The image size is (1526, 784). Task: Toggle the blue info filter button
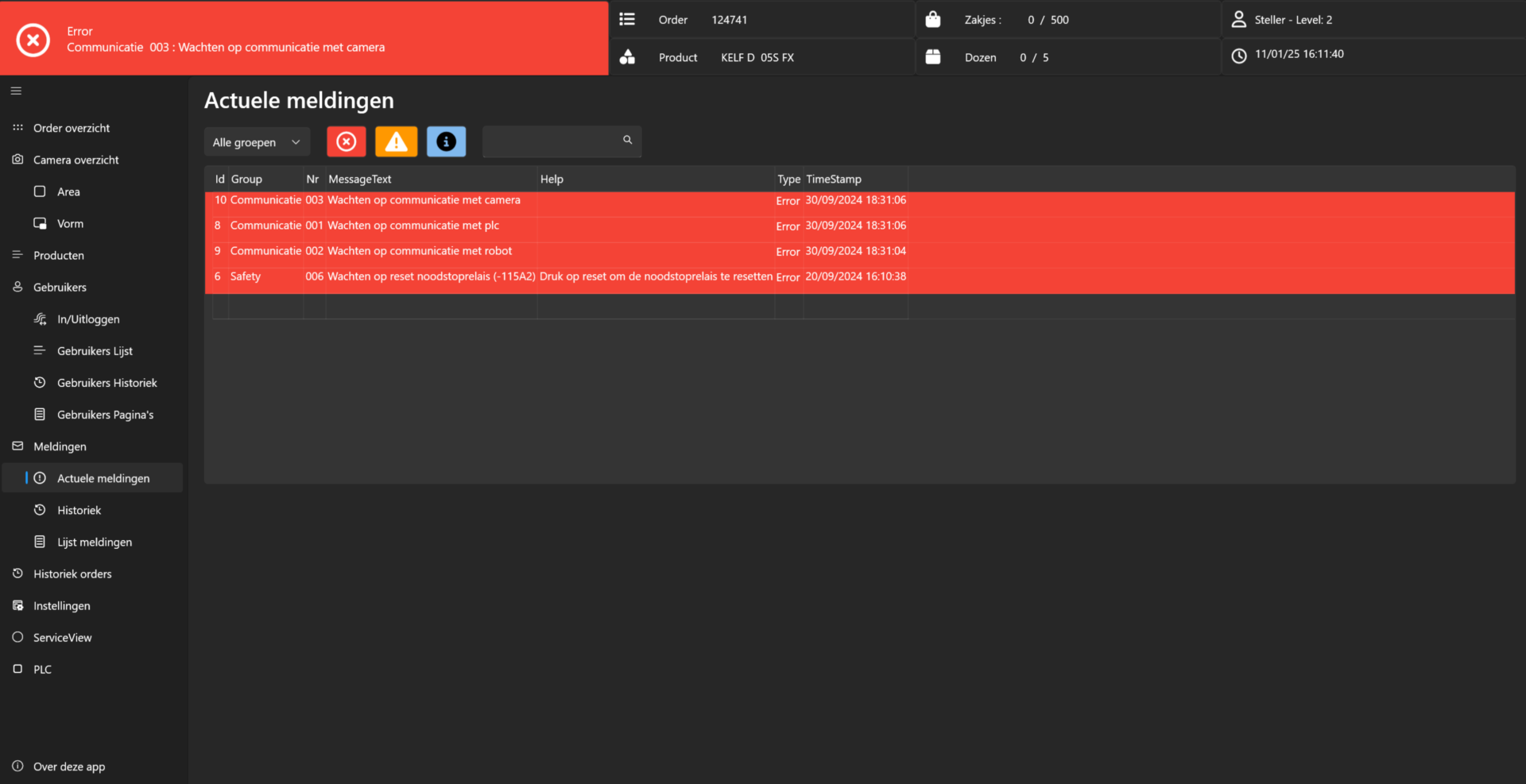point(446,142)
